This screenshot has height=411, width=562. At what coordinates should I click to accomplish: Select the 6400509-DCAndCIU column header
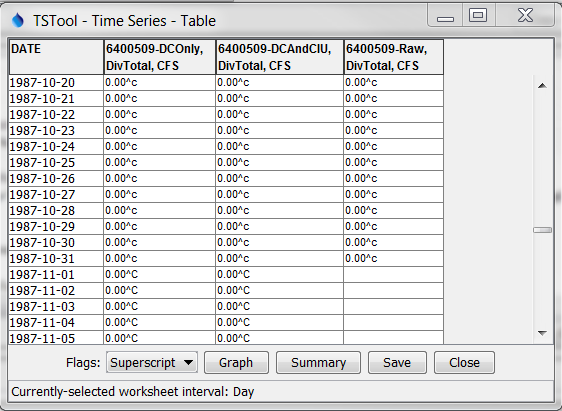pyautogui.click(x=280, y=57)
